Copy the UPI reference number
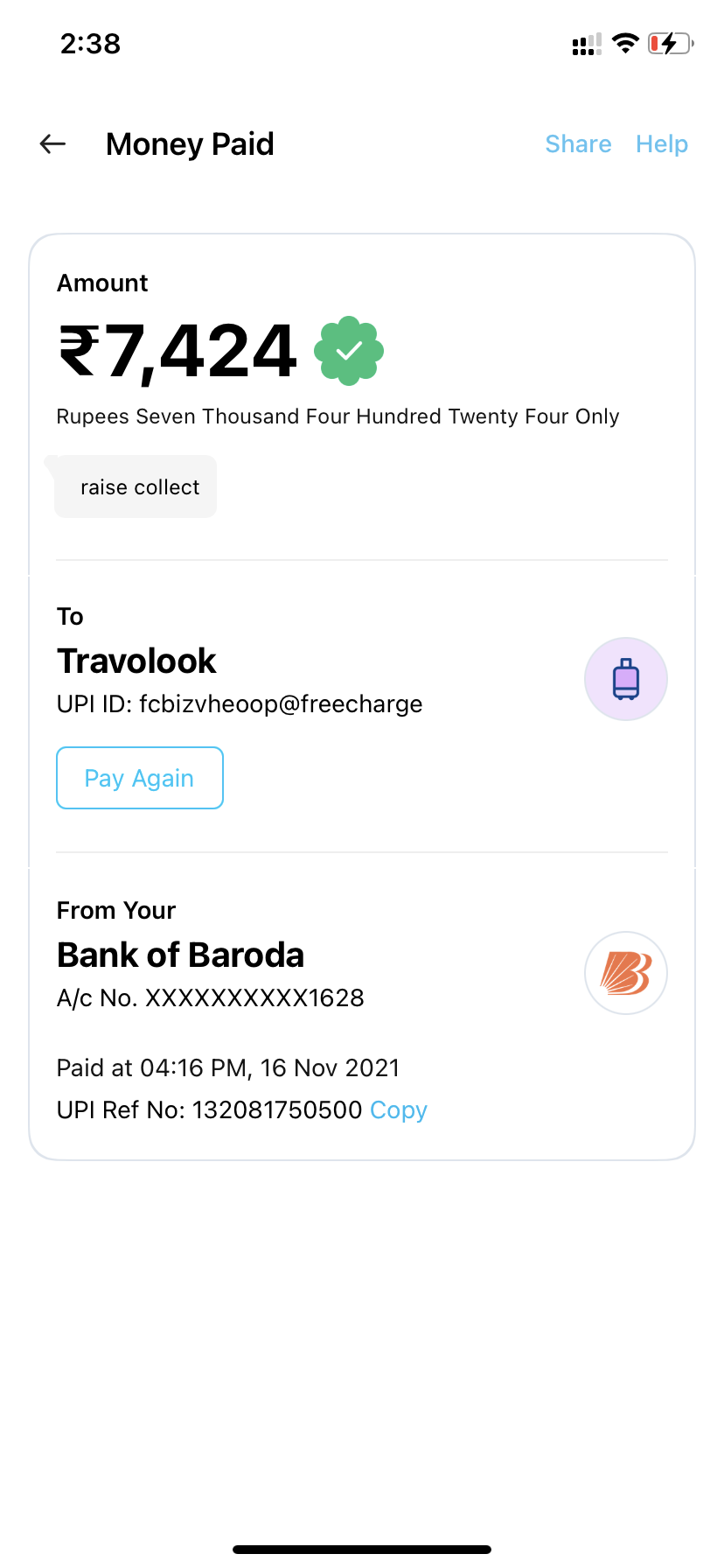This screenshot has height=1568, width=724. tap(399, 1110)
